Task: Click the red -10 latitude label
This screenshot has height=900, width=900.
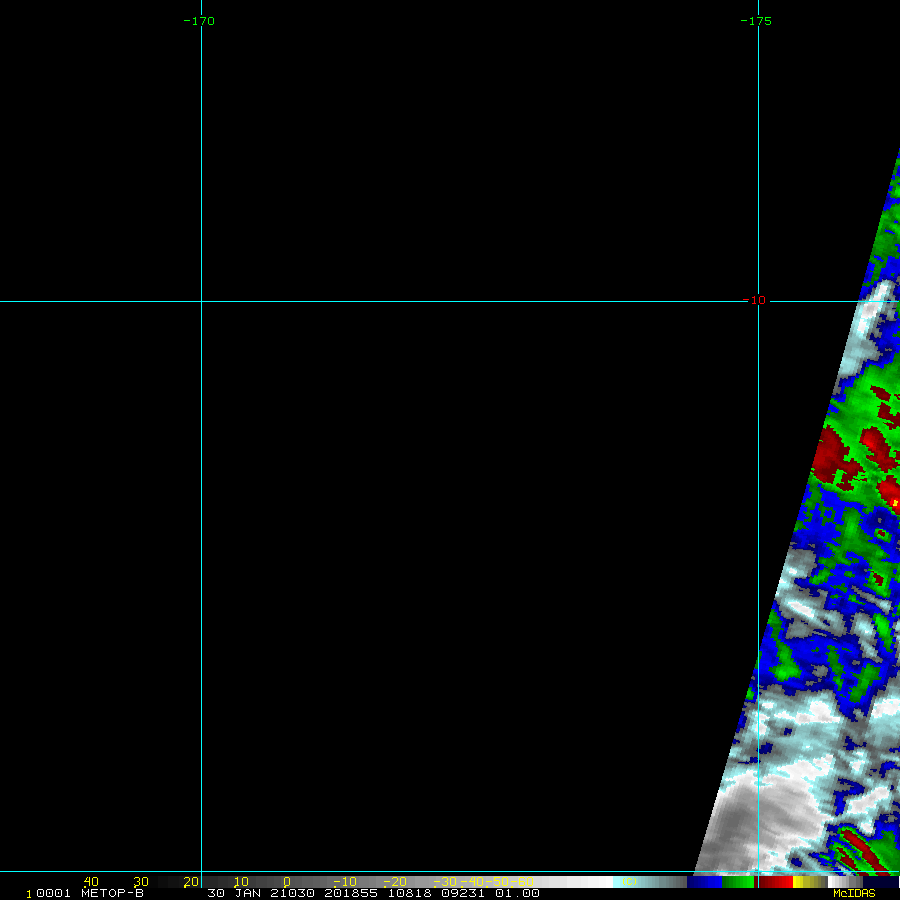Action: (757, 300)
